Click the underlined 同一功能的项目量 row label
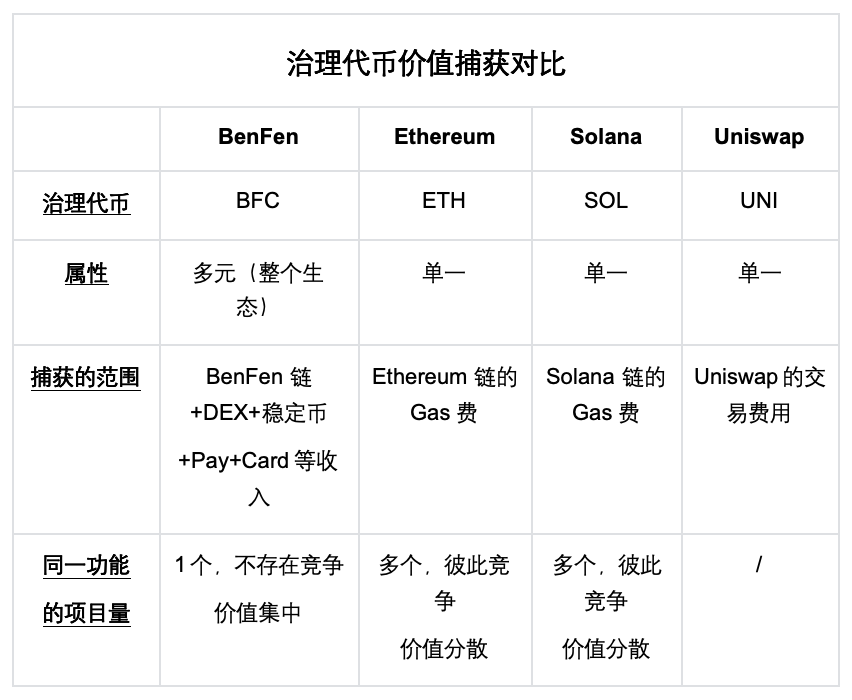Screen dimensions: 852x700 (x=86, y=590)
